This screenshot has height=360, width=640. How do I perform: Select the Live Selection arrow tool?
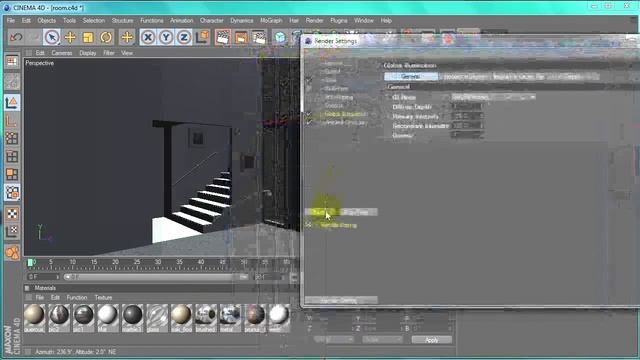click(x=52, y=38)
